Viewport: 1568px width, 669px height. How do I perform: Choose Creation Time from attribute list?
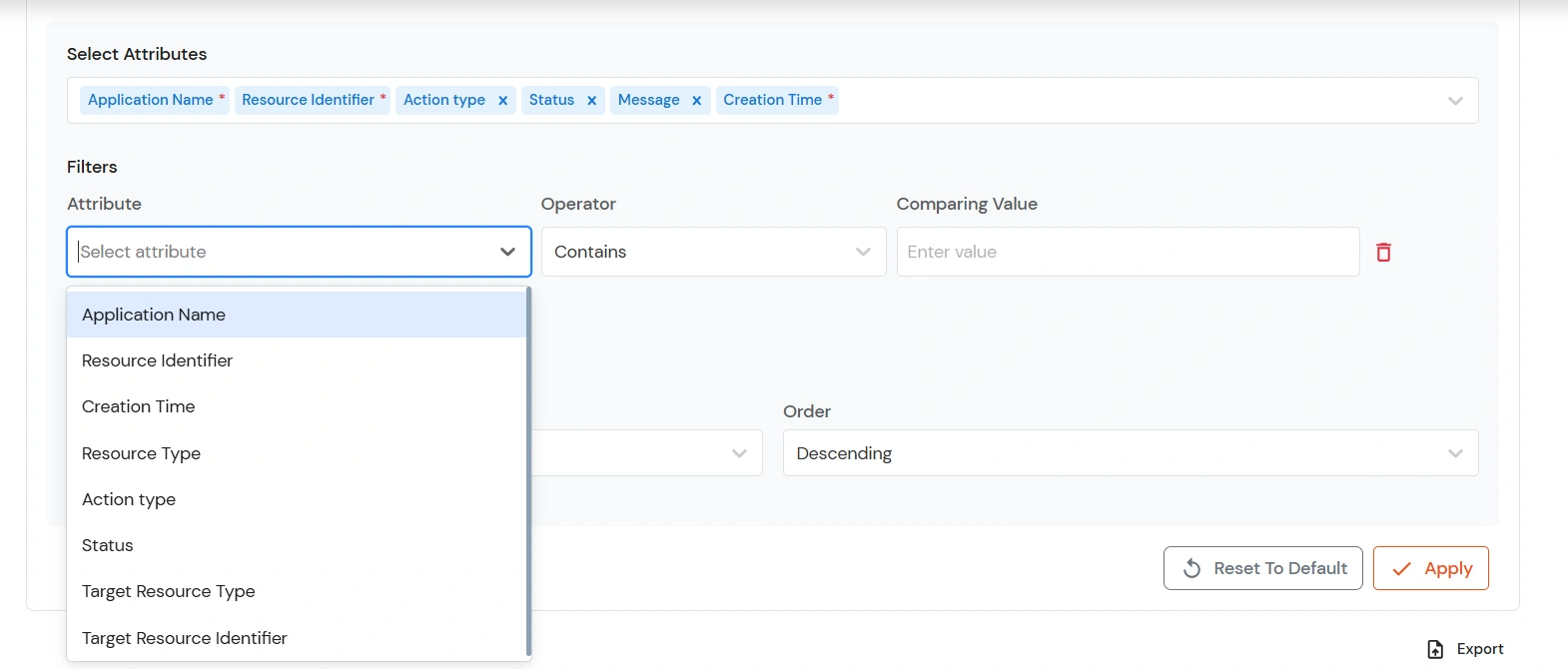pyautogui.click(x=297, y=406)
